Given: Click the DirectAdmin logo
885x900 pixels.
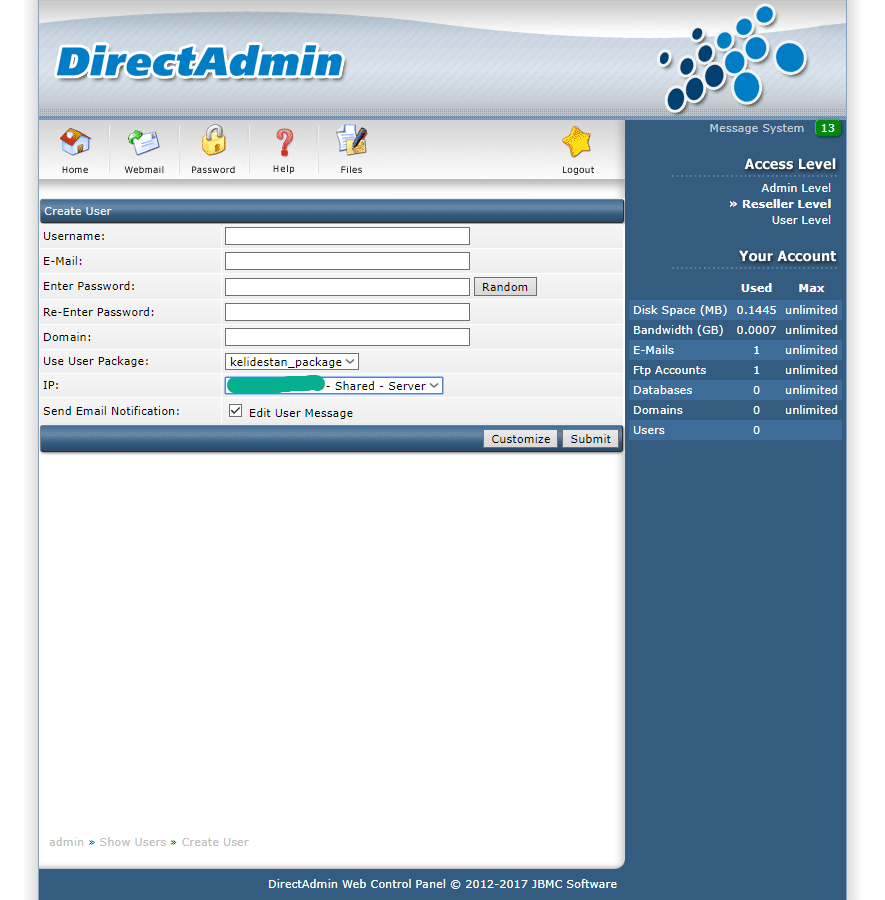Looking at the screenshot, I should click(x=200, y=61).
